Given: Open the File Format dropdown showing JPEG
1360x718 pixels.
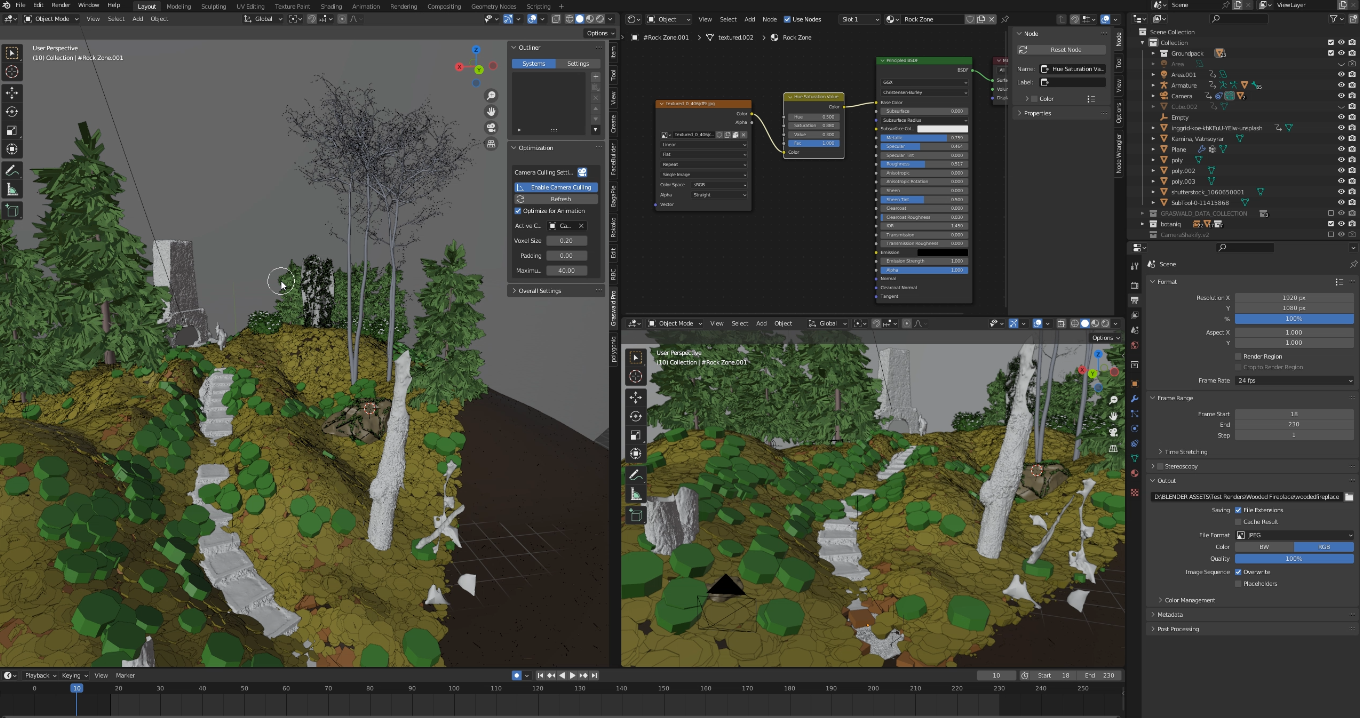Looking at the screenshot, I should point(1294,535).
